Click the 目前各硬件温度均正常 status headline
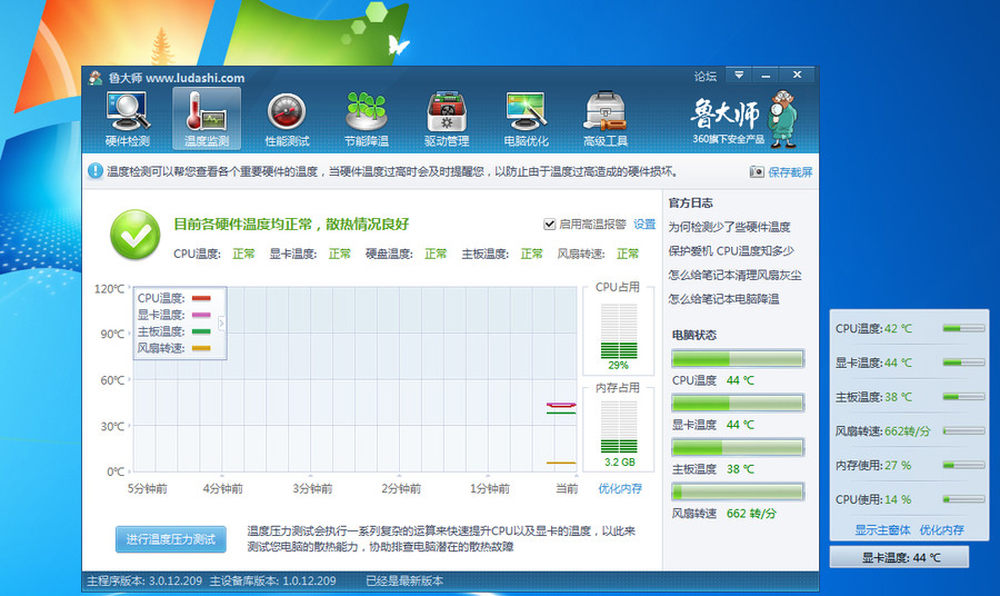This screenshot has height=596, width=1000. 291,224
